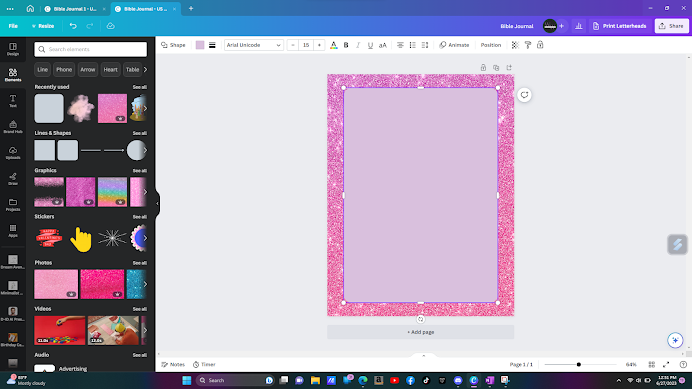
Task: Open the Brand Hub sidebar icon
Action: (13, 127)
